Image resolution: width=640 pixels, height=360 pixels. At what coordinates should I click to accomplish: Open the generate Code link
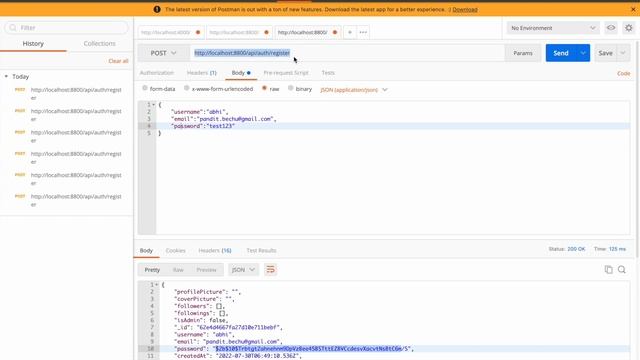click(623, 73)
